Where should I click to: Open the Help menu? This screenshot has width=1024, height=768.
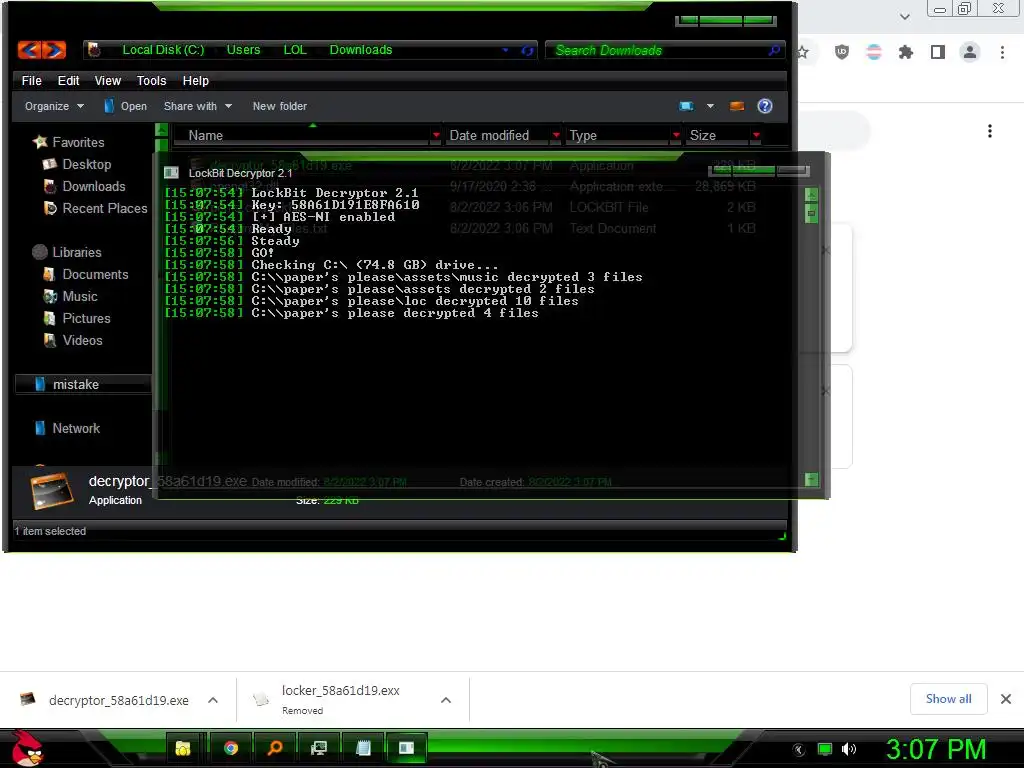(x=195, y=80)
